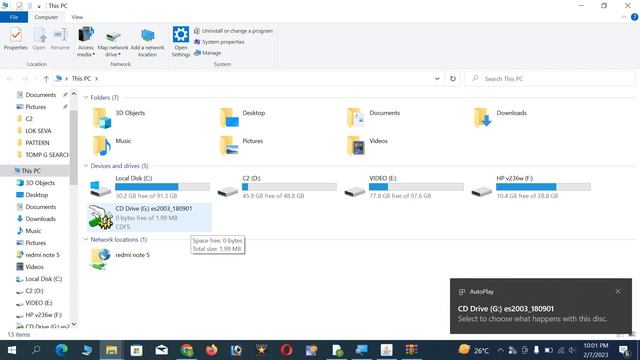Launch Microsoft Edge from taskbar
640x360 pixels.
62,350
